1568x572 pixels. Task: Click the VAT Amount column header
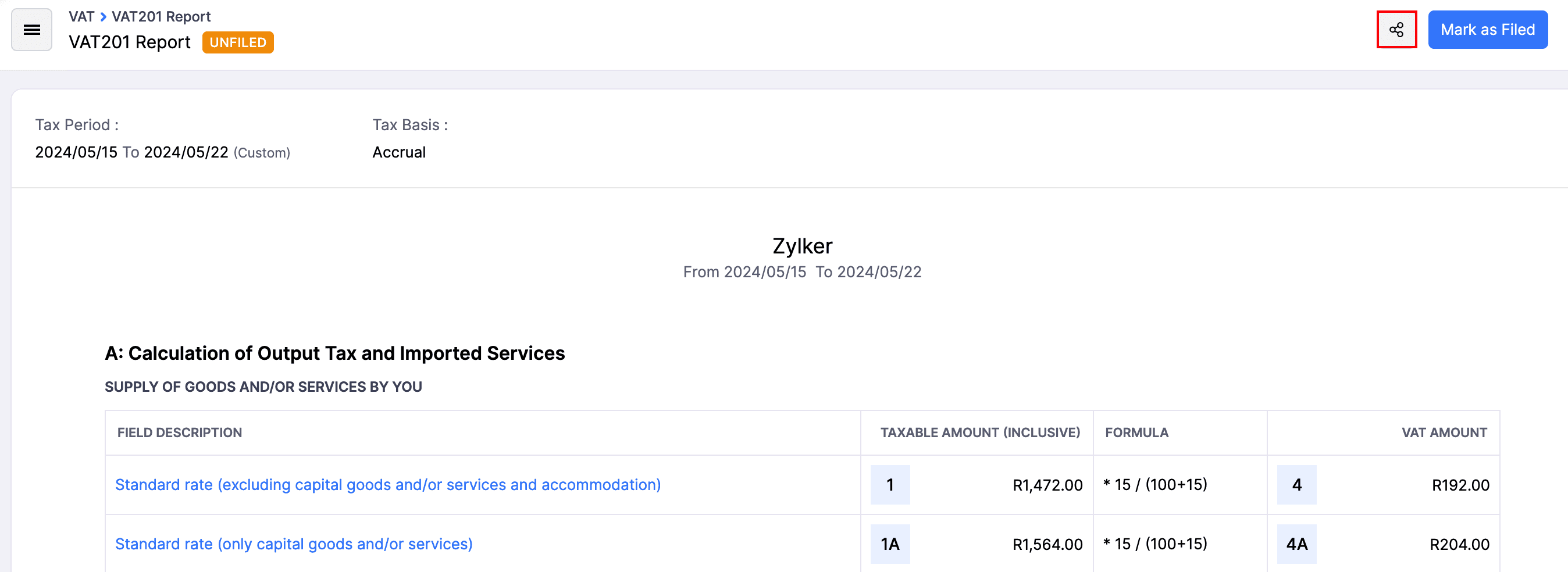[x=1443, y=432]
